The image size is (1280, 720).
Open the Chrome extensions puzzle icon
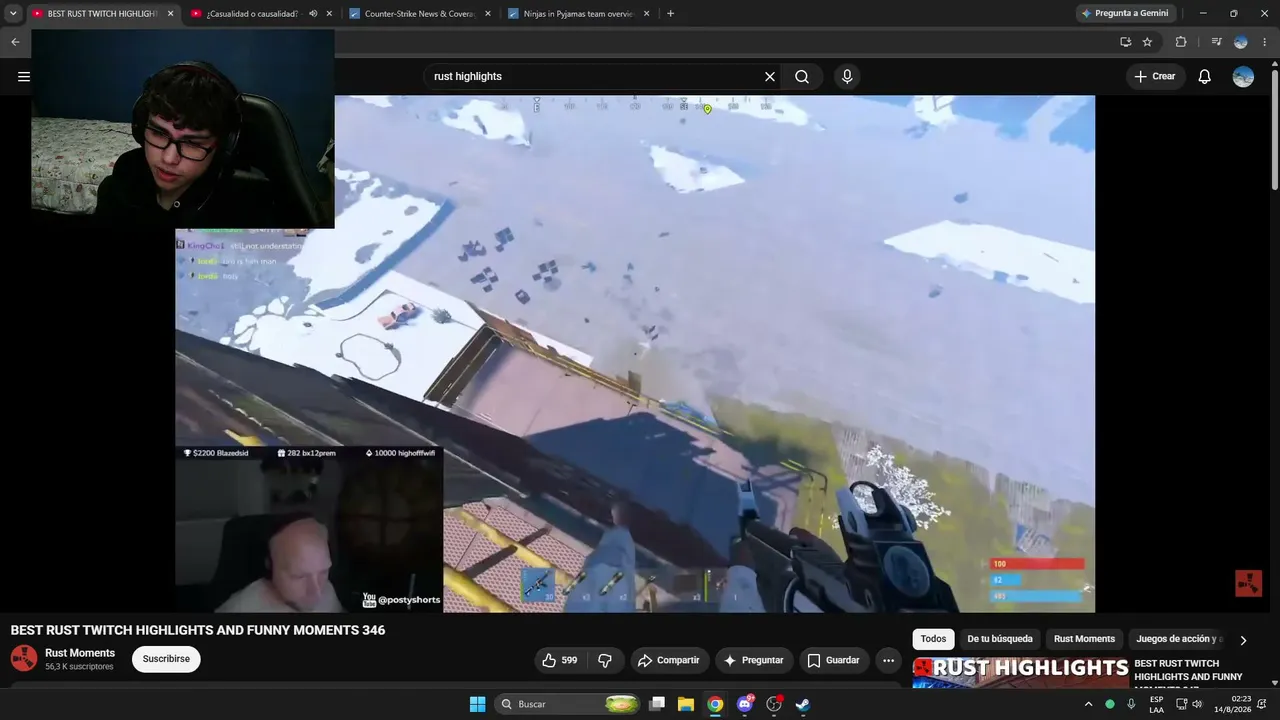pyautogui.click(x=1181, y=42)
